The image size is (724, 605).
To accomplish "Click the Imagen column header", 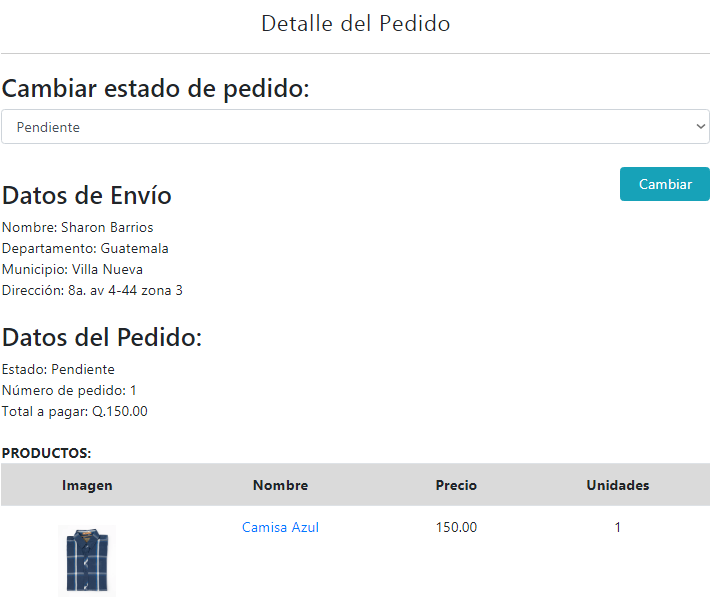I will (87, 485).
